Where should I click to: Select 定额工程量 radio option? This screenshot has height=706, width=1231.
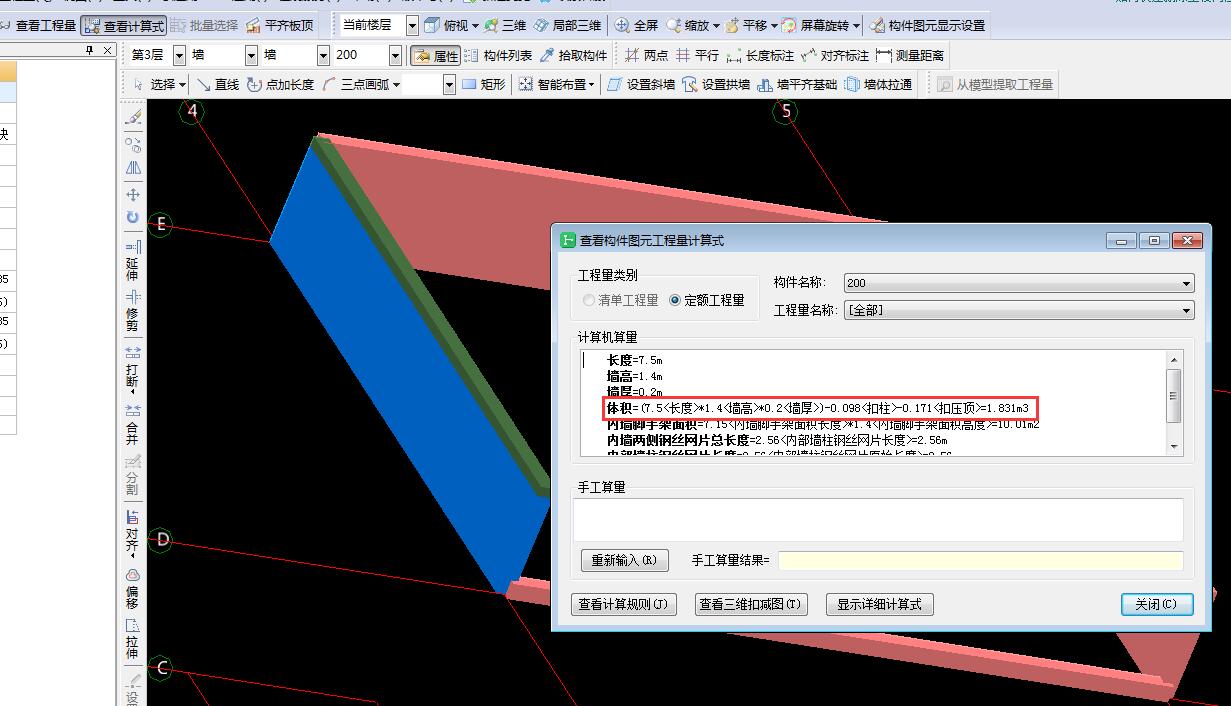coord(707,300)
